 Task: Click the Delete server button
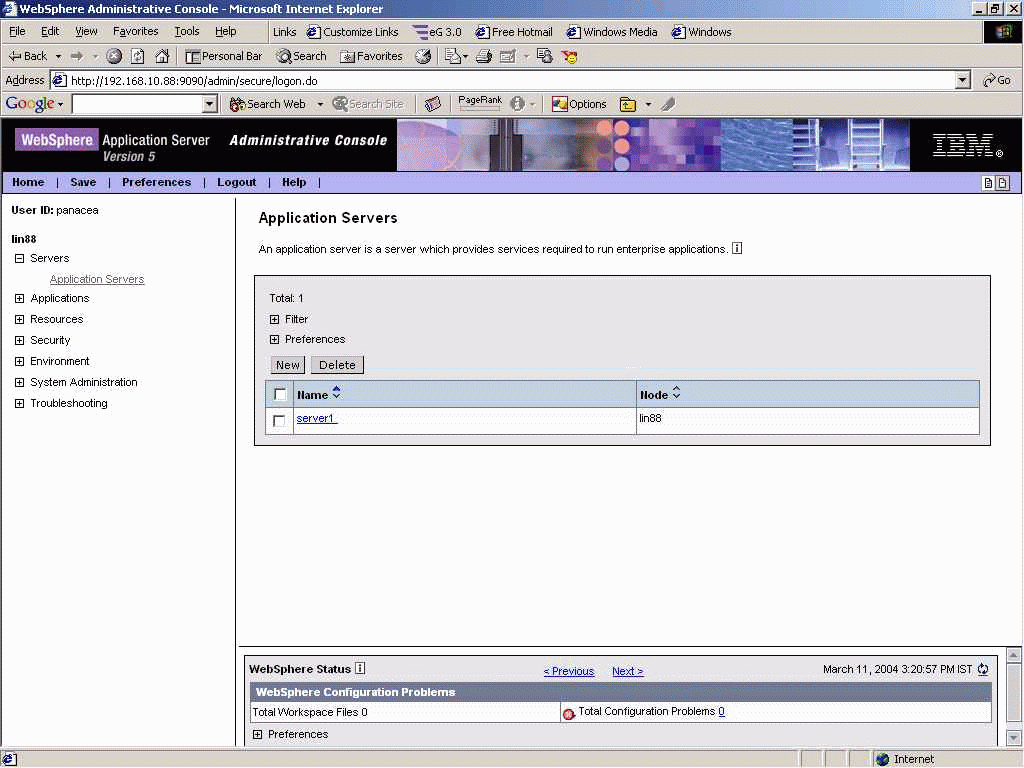[337, 365]
